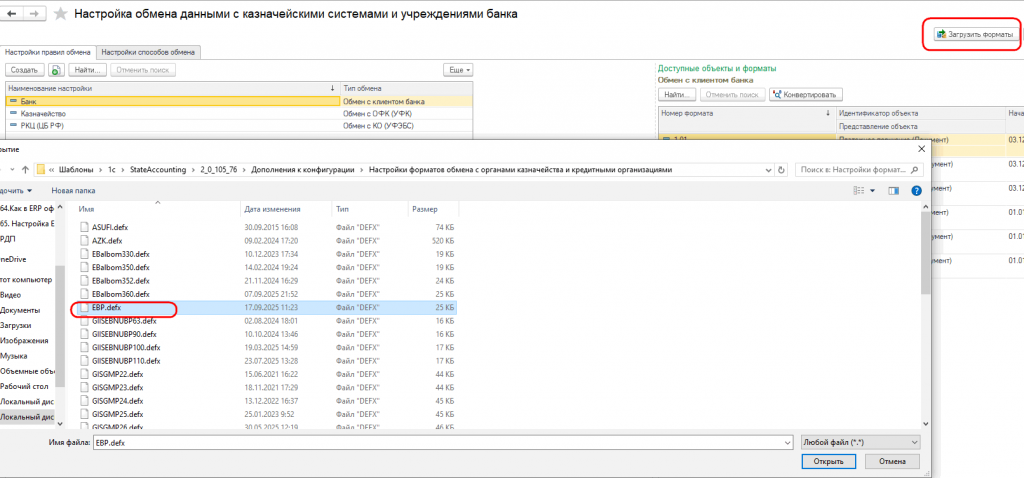Viewport: 1024px width, 478px height.
Task: Click the Конвертировать button
Action: click(x=806, y=95)
